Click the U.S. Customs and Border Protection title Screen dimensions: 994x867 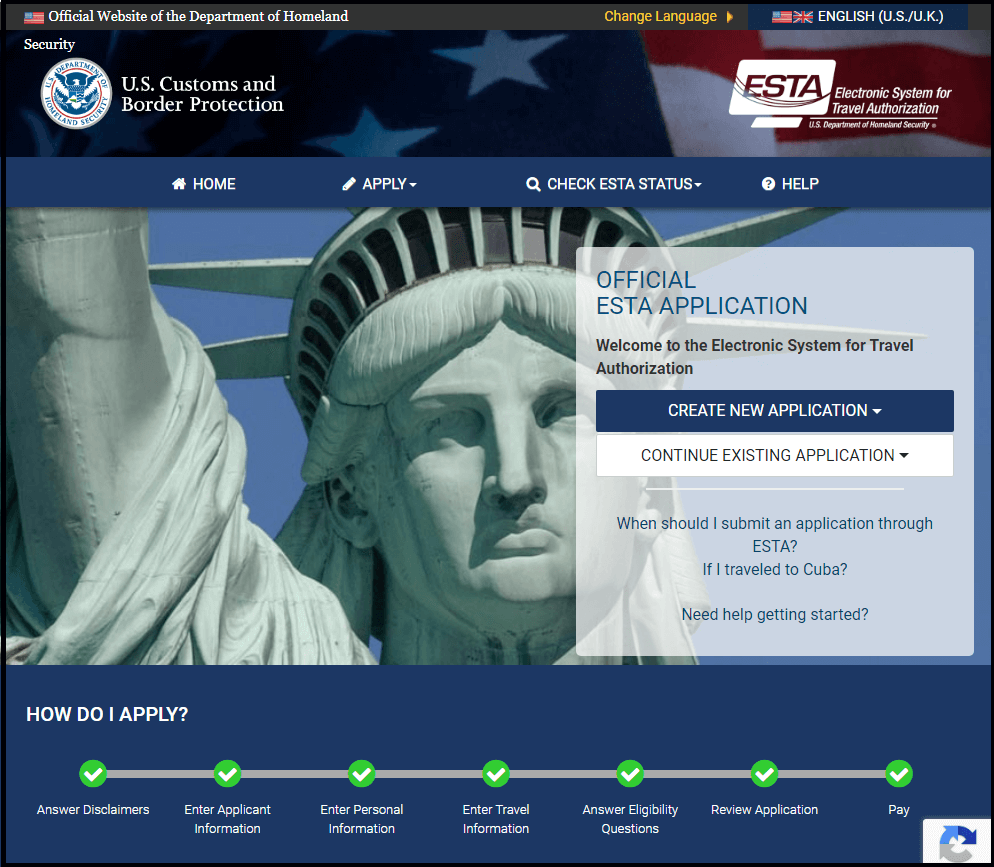(202, 94)
